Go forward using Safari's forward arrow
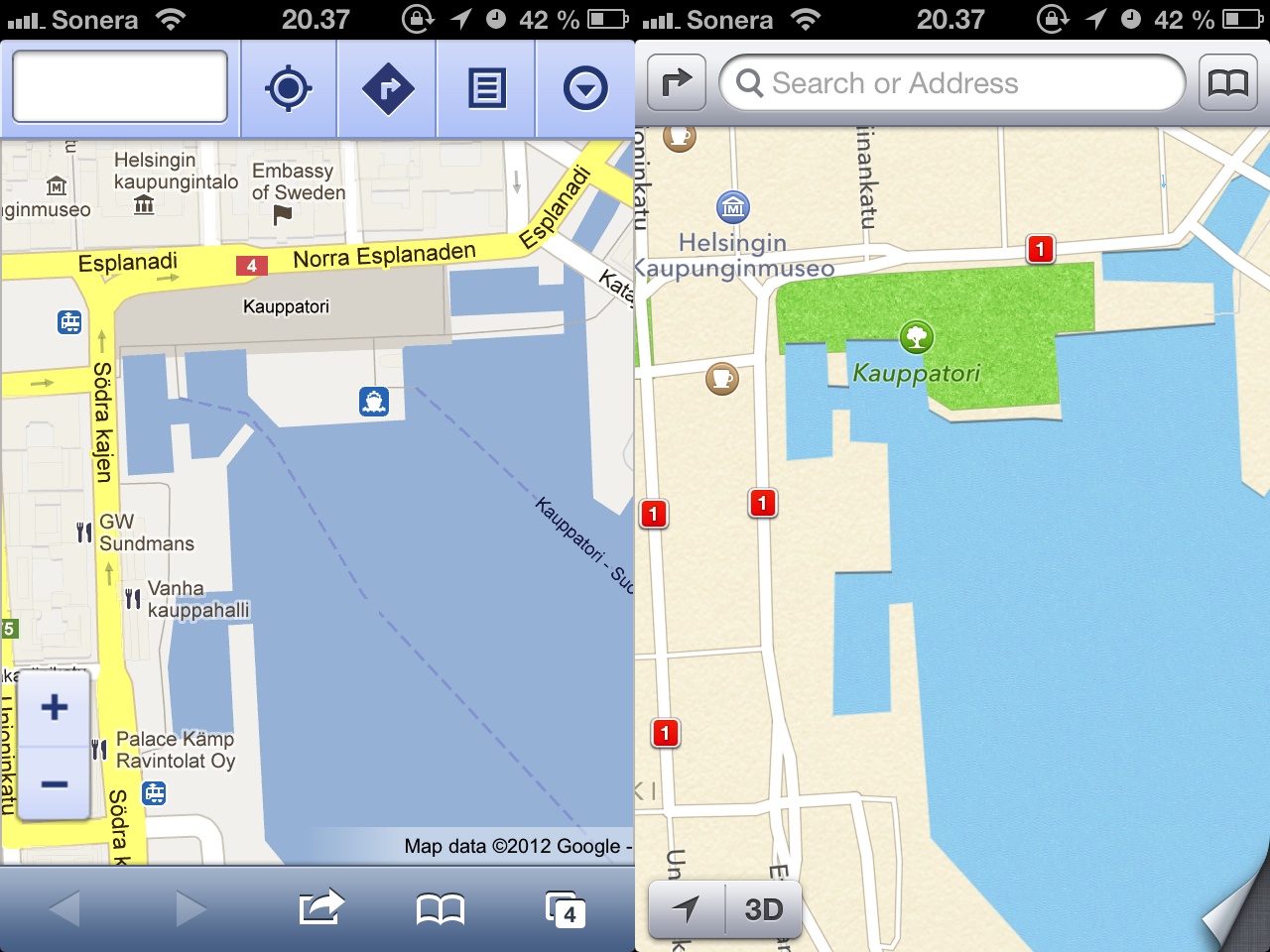Screen dimensions: 1270x952 [190, 908]
